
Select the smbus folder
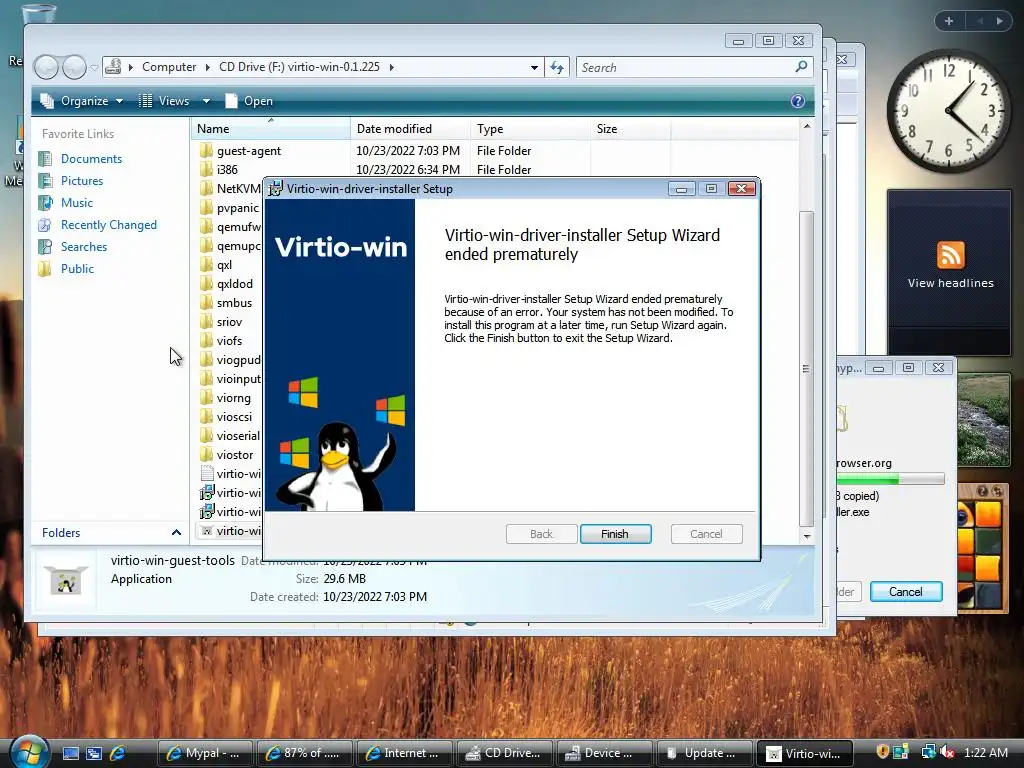coord(234,302)
